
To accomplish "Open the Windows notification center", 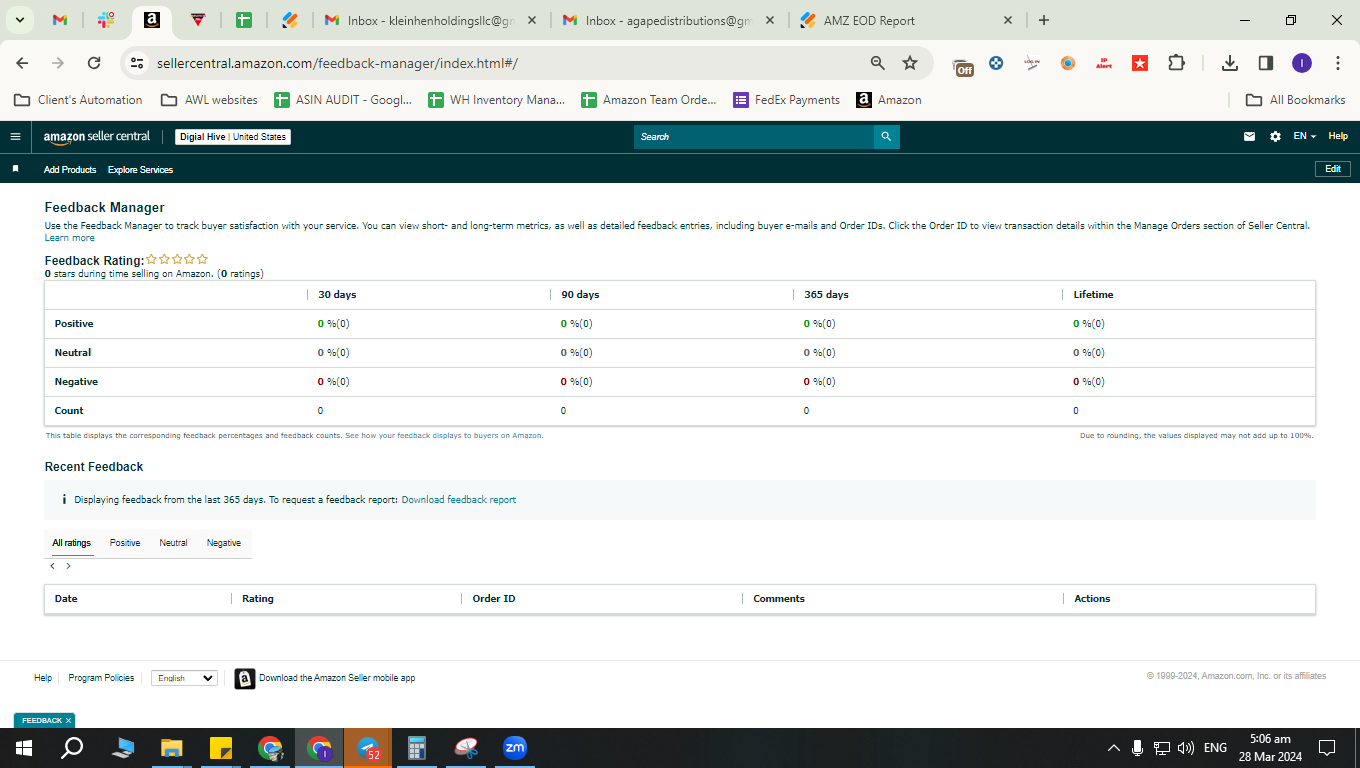I will coord(1327,748).
